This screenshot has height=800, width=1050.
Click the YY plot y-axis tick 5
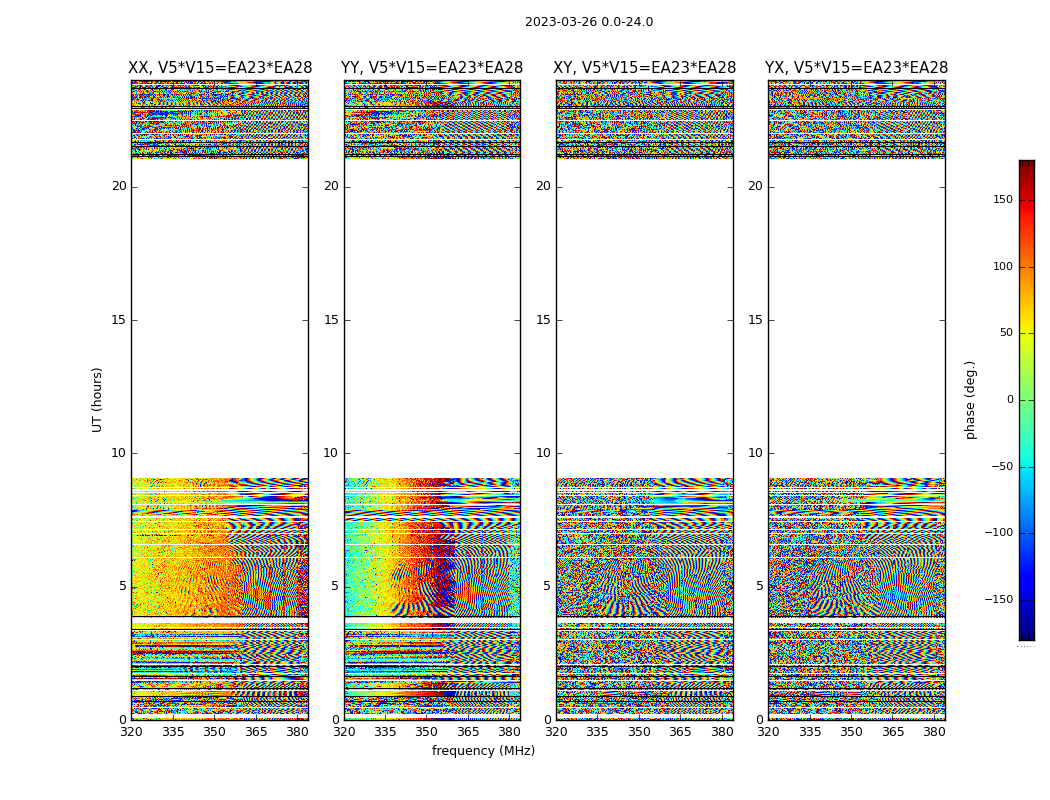[x=335, y=586]
